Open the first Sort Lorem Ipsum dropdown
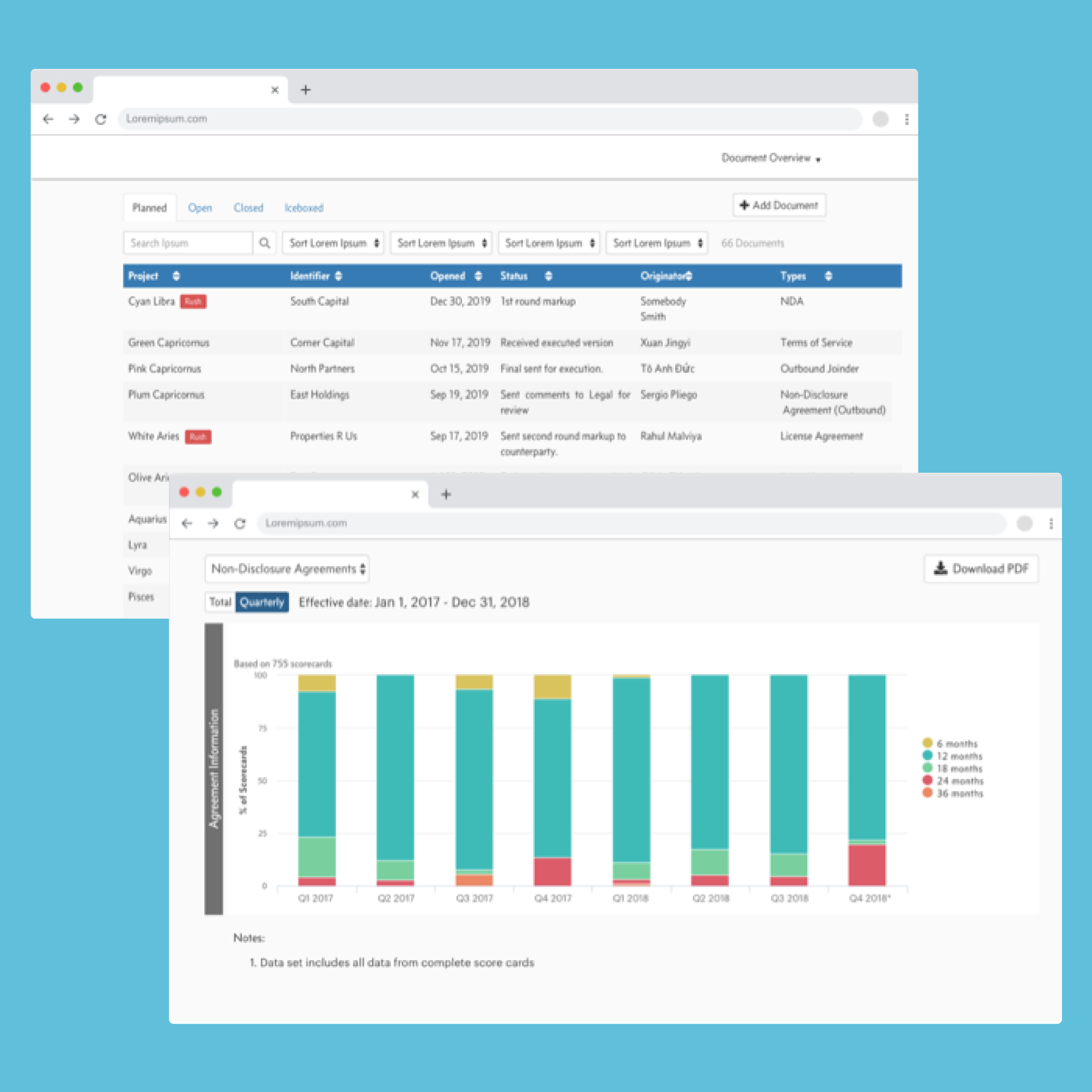 [333, 243]
